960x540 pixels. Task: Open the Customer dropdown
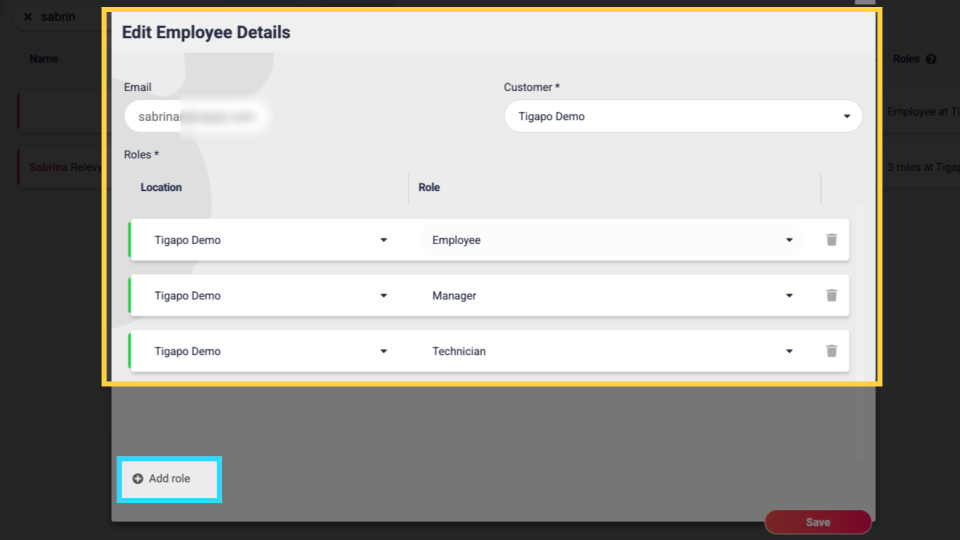coord(682,116)
